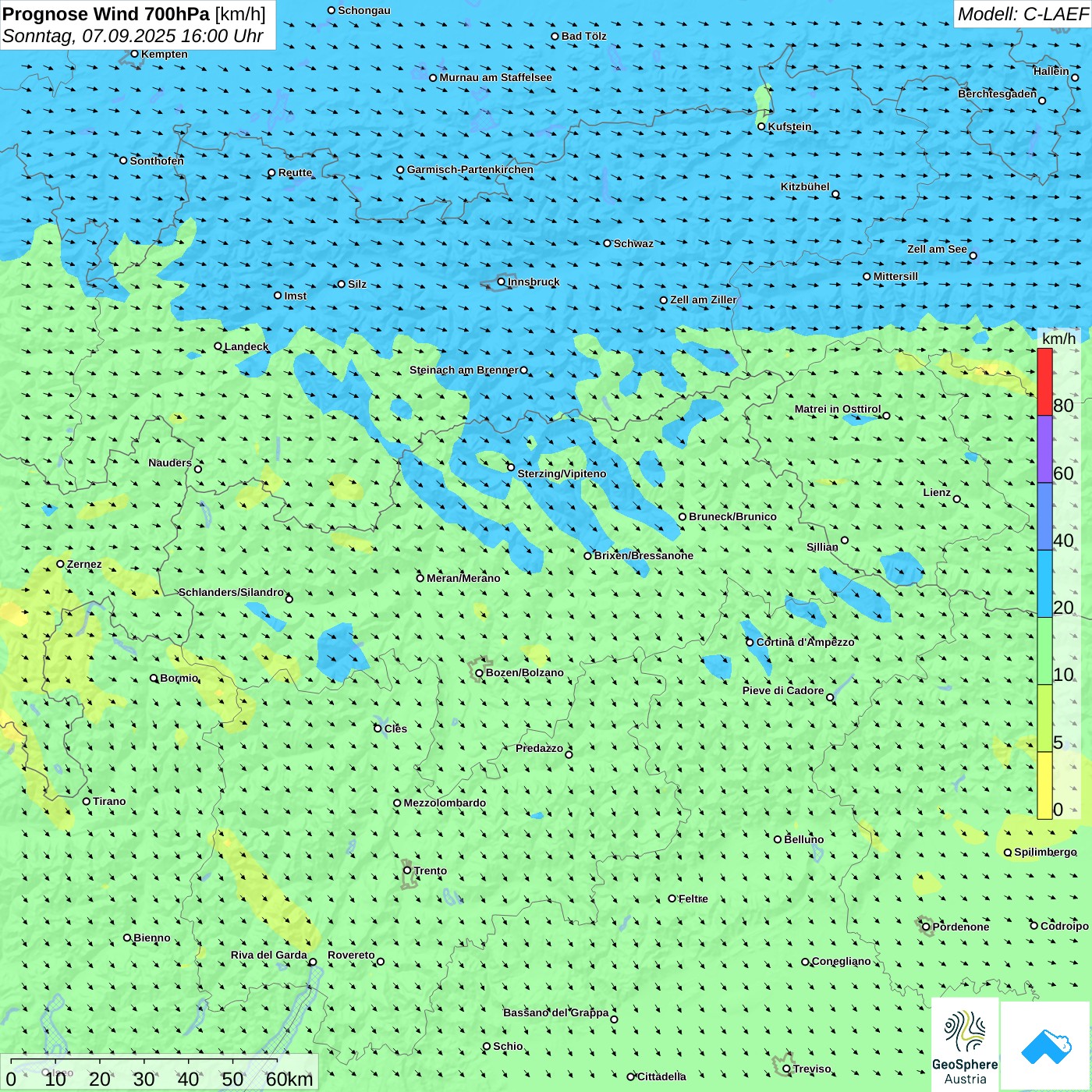This screenshot has width=1092, height=1092.
Task: Click the 'Brixen/Bressanone' label
Action: [x=643, y=555]
